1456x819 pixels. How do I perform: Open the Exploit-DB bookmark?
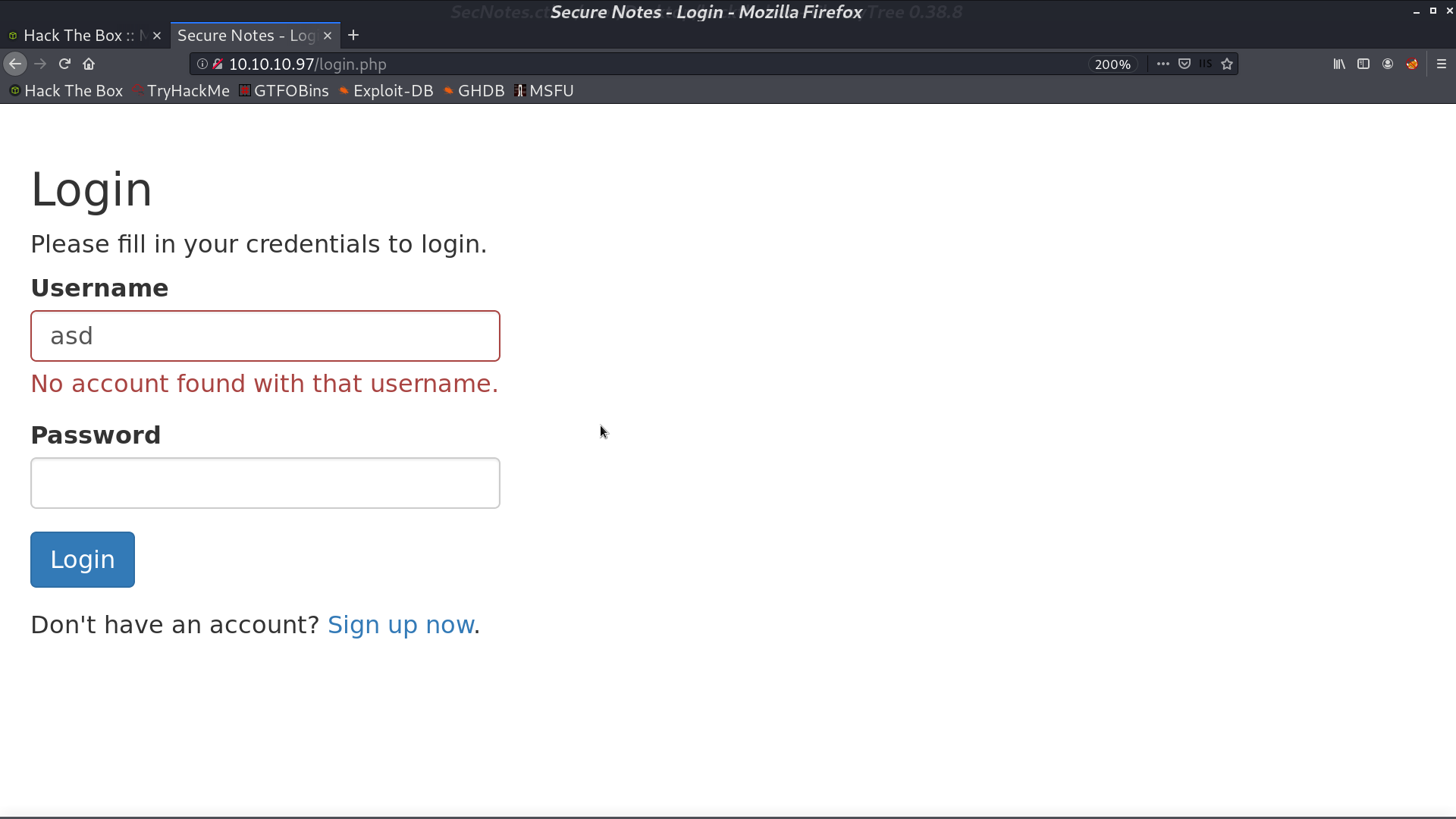tap(386, 91)
